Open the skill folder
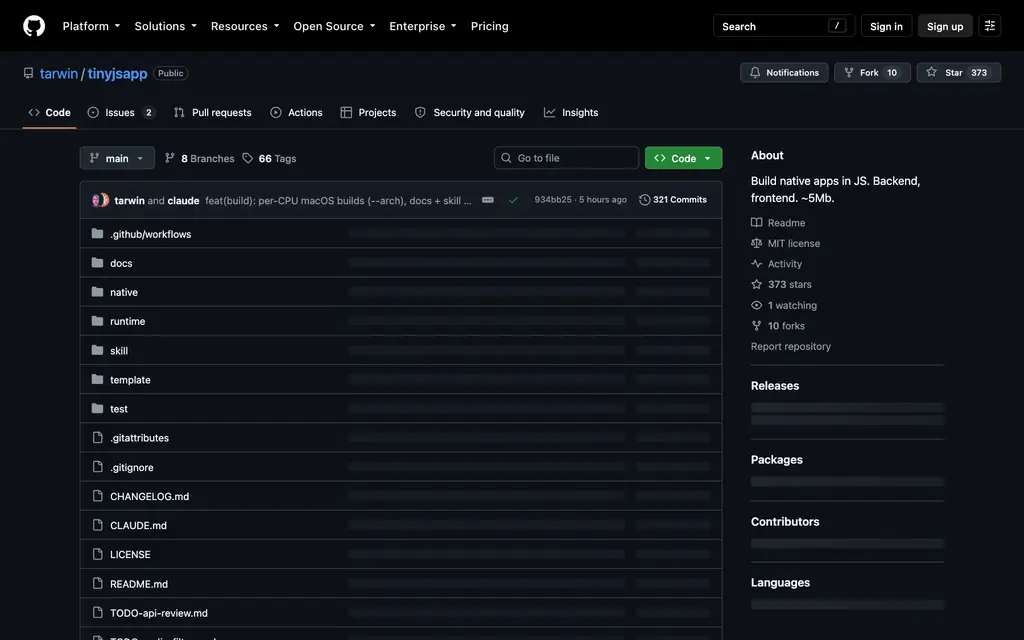Viewport: 1024px width, 640px height. [x=119, y=351]
